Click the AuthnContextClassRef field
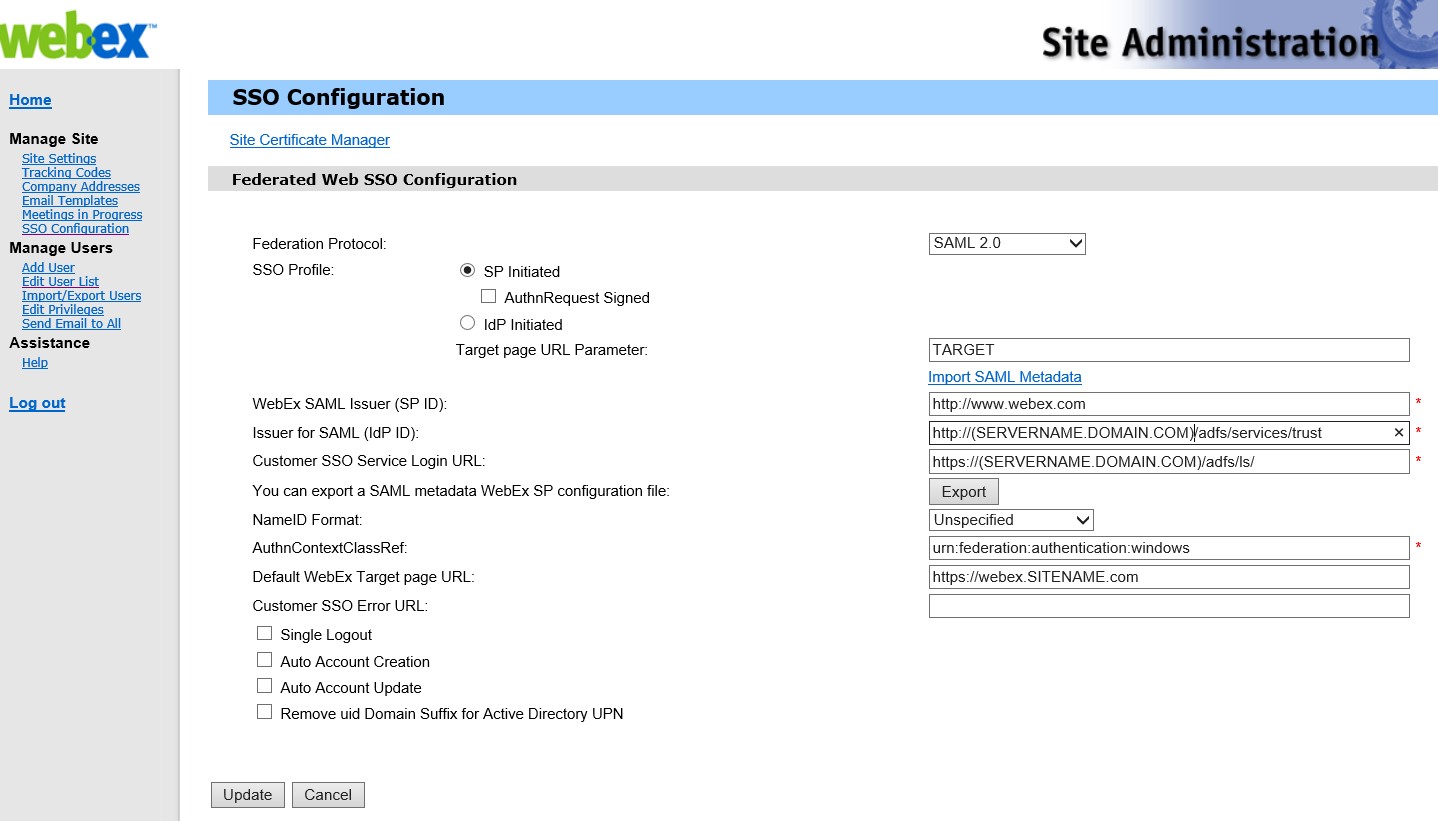This screenshot has height=821, width=1438. (1169, 548)
